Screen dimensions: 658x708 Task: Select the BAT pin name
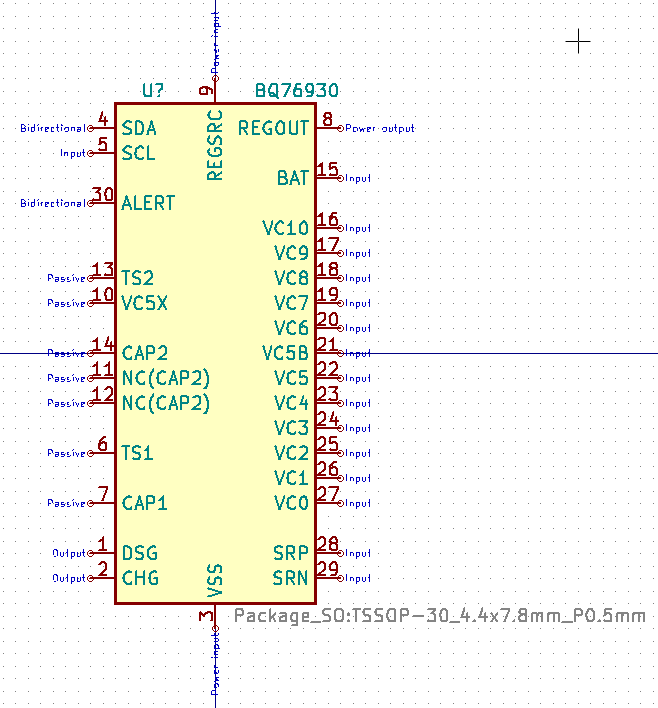tap(293, 178)
